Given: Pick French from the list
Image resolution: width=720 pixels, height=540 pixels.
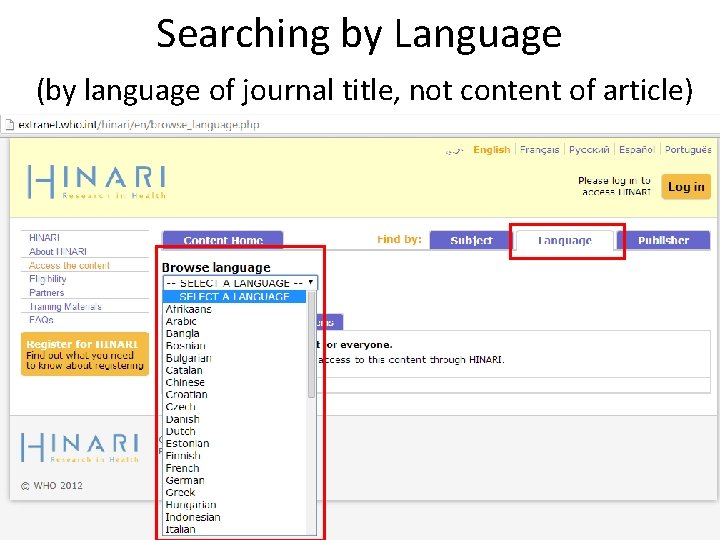Looking at the screenshot, I should 182,468.
